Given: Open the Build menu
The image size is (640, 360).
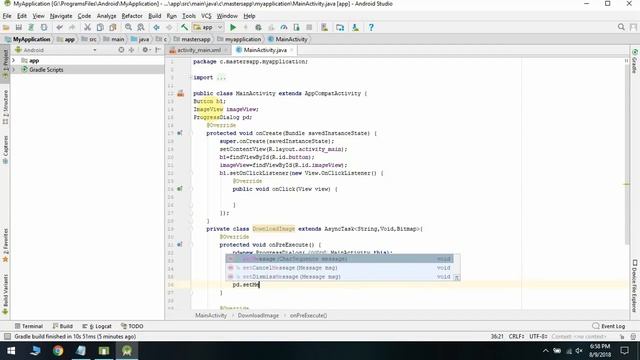Looking at the screenshot, I should (154, 16).
